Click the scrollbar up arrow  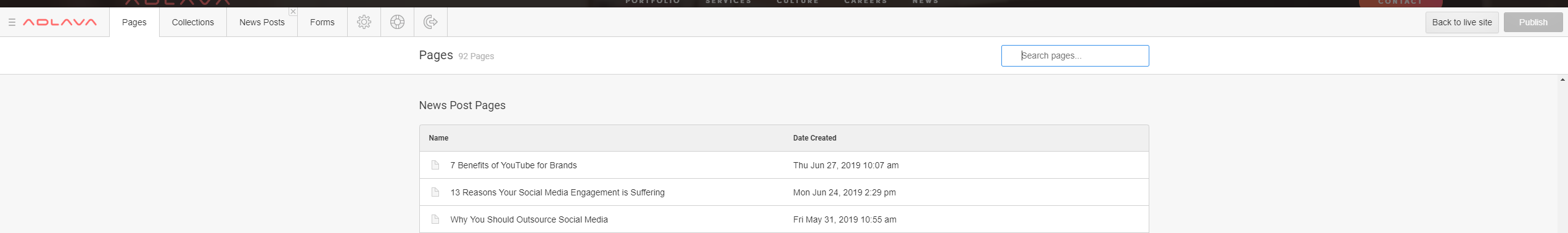[1562, 80]
